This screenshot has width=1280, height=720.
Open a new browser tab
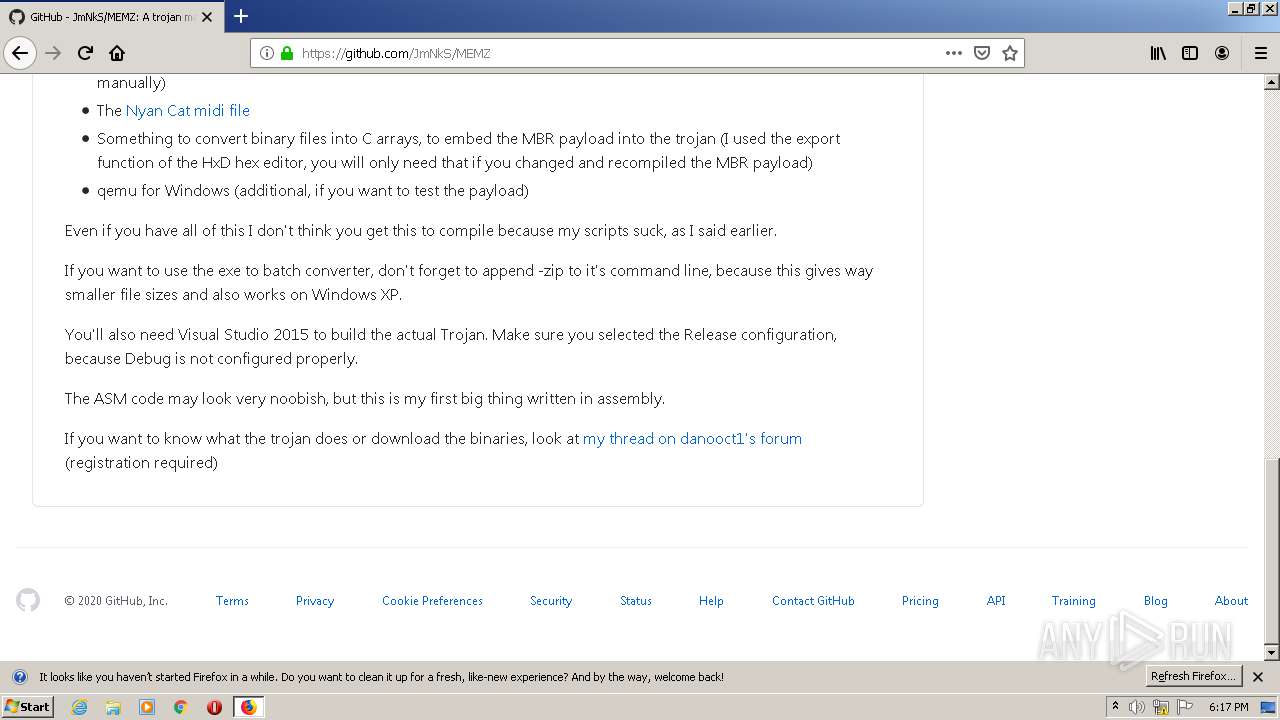[241, 16]
